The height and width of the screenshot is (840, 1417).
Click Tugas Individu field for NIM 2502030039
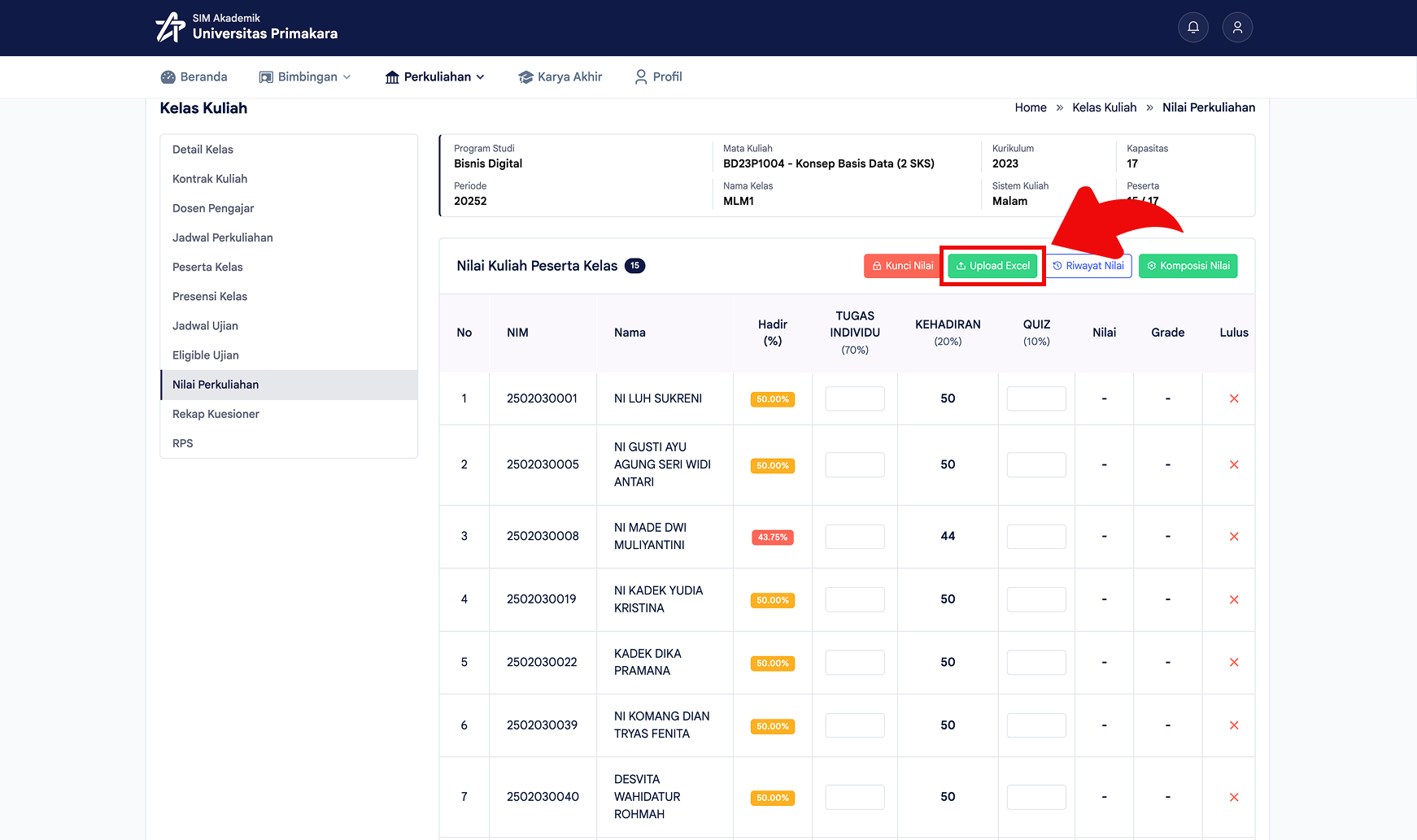click(855, 725)
